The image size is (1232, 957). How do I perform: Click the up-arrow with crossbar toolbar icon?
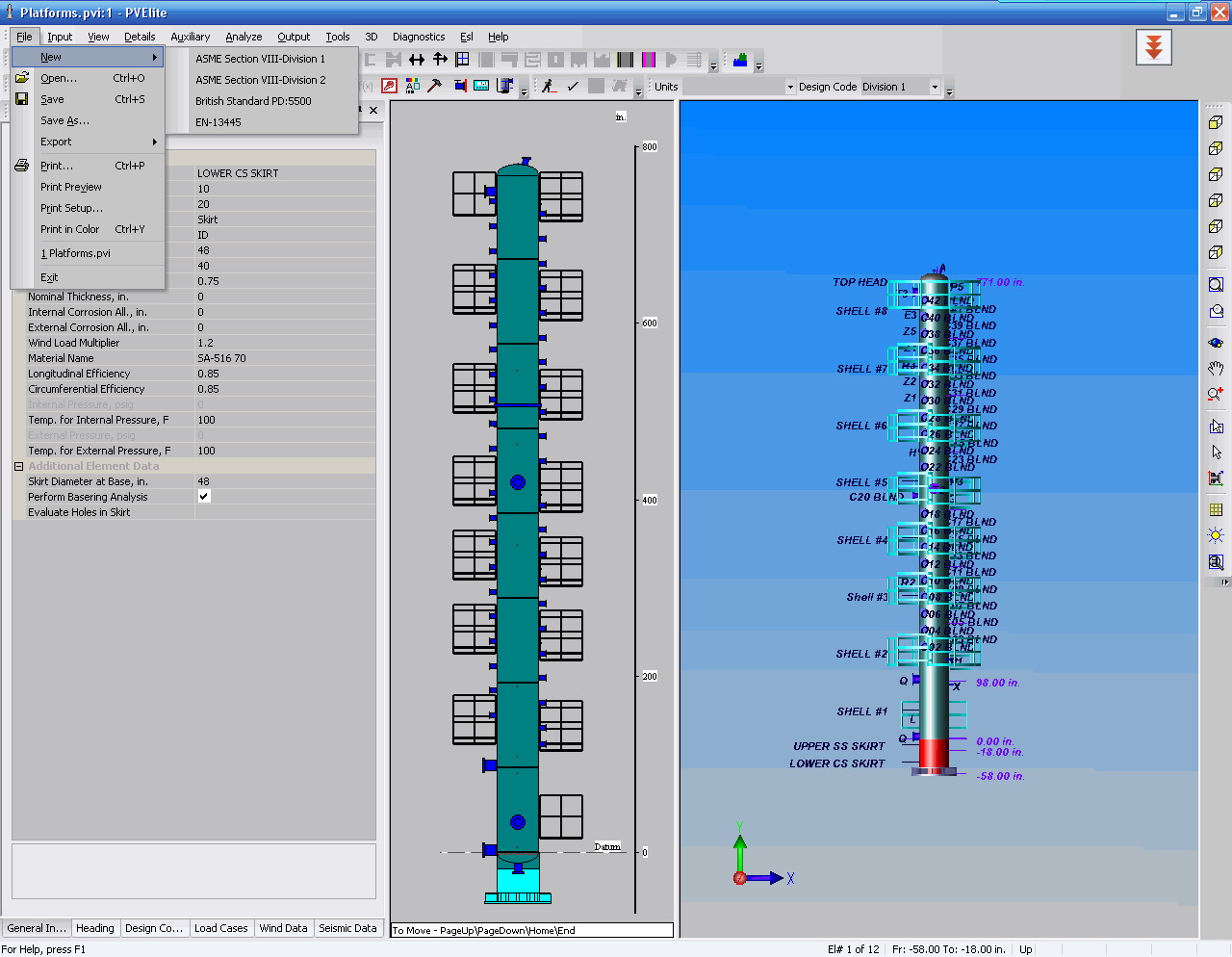click(440, 60)
